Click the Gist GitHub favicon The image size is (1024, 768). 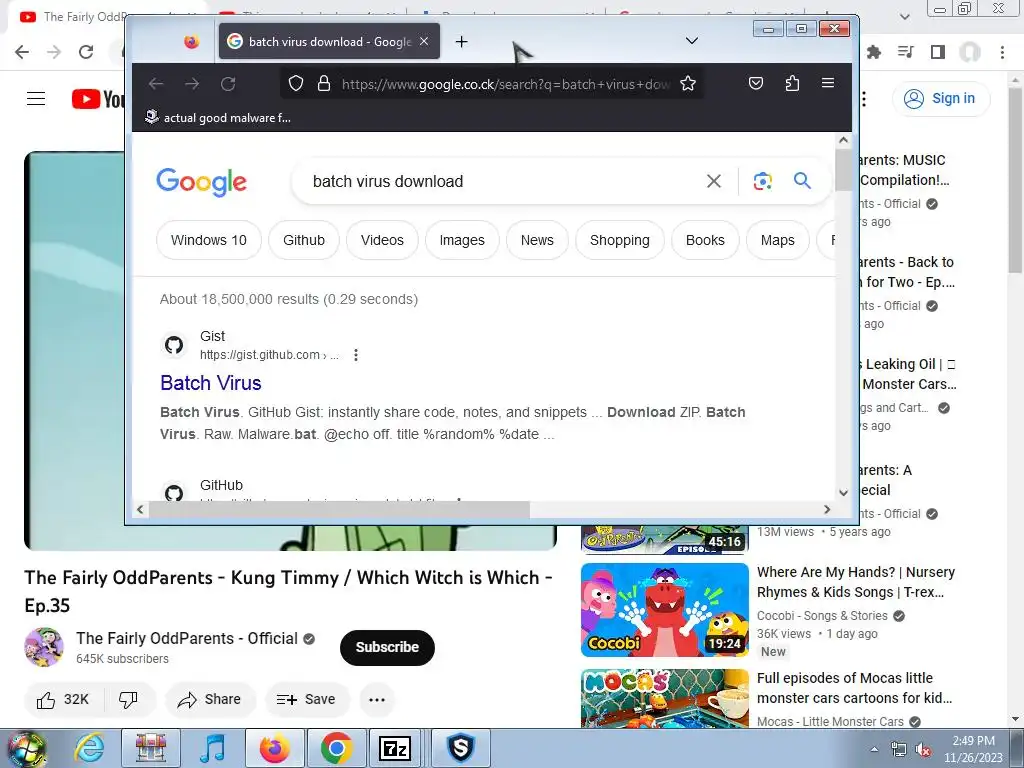pos(174,345)
